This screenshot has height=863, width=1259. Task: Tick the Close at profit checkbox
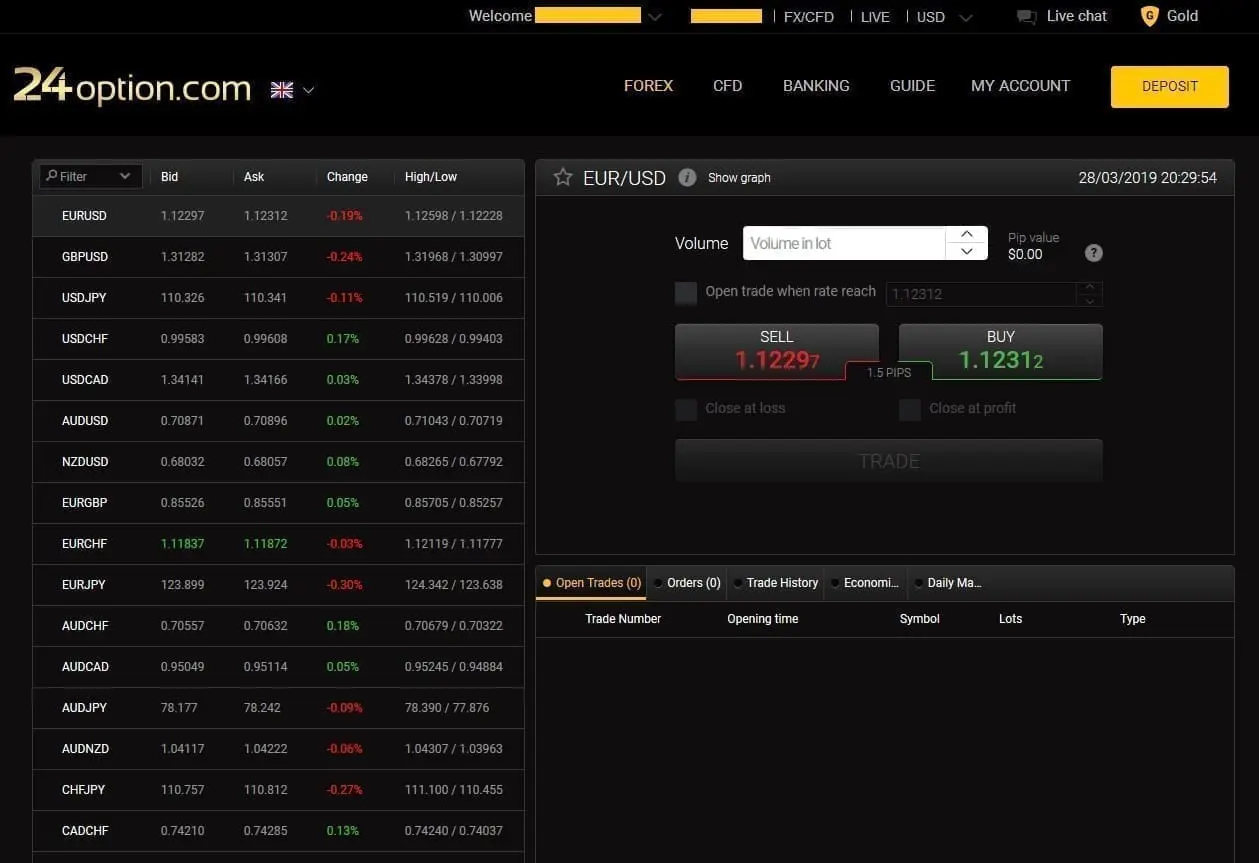(x=910, y=409)
